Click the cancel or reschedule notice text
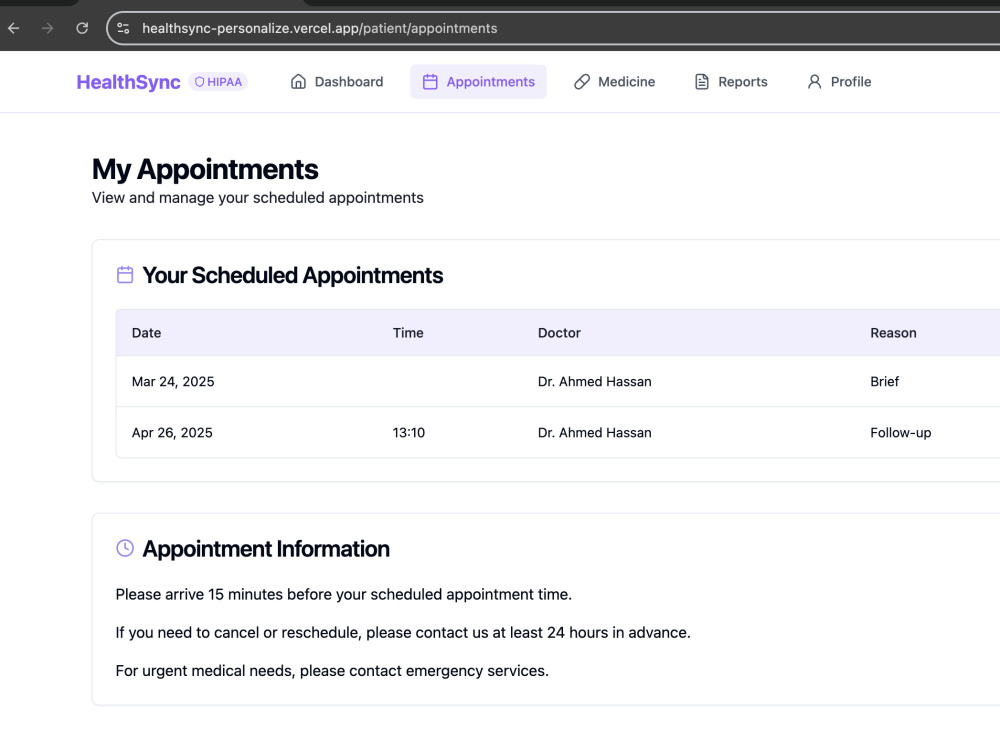Image resolution: width=1000 pixels, height=750 pixels. [x=403, y=633]
